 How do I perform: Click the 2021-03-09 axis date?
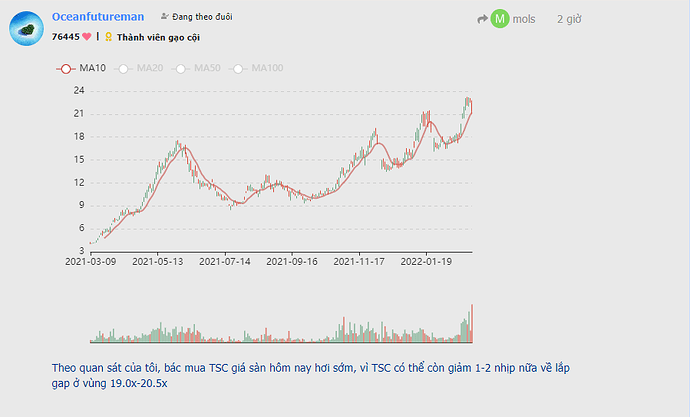pyautogui.click(x=91, y=262)
